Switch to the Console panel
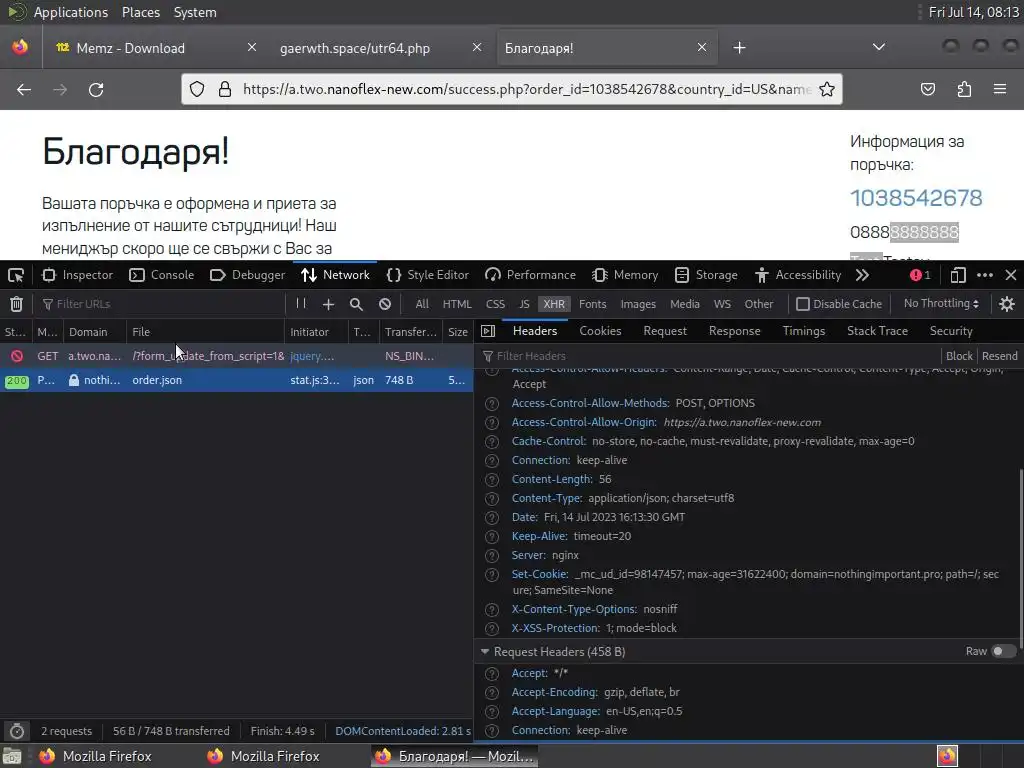 [x=162, y=275]
